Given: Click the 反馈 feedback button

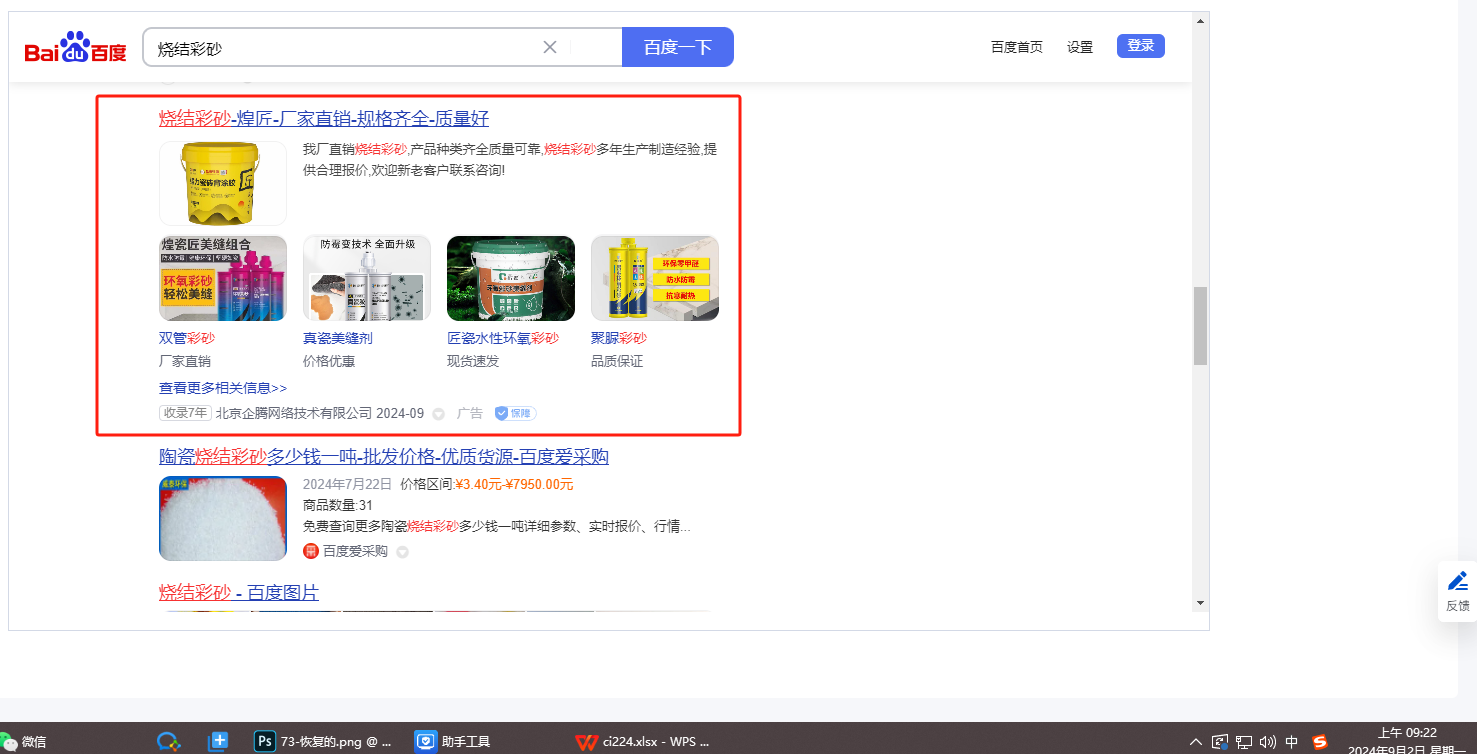Looking at the screenshot, I should point(1458,591).
